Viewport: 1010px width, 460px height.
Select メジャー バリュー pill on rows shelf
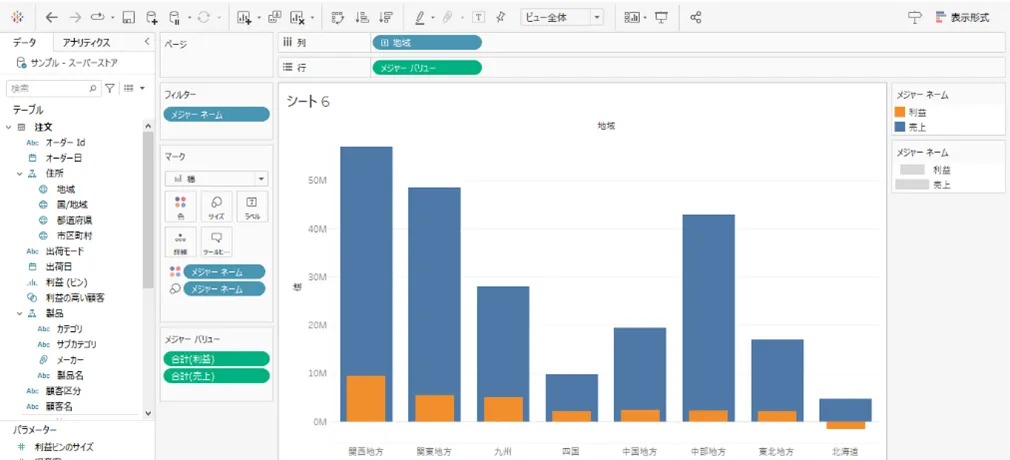coord(426,68)
